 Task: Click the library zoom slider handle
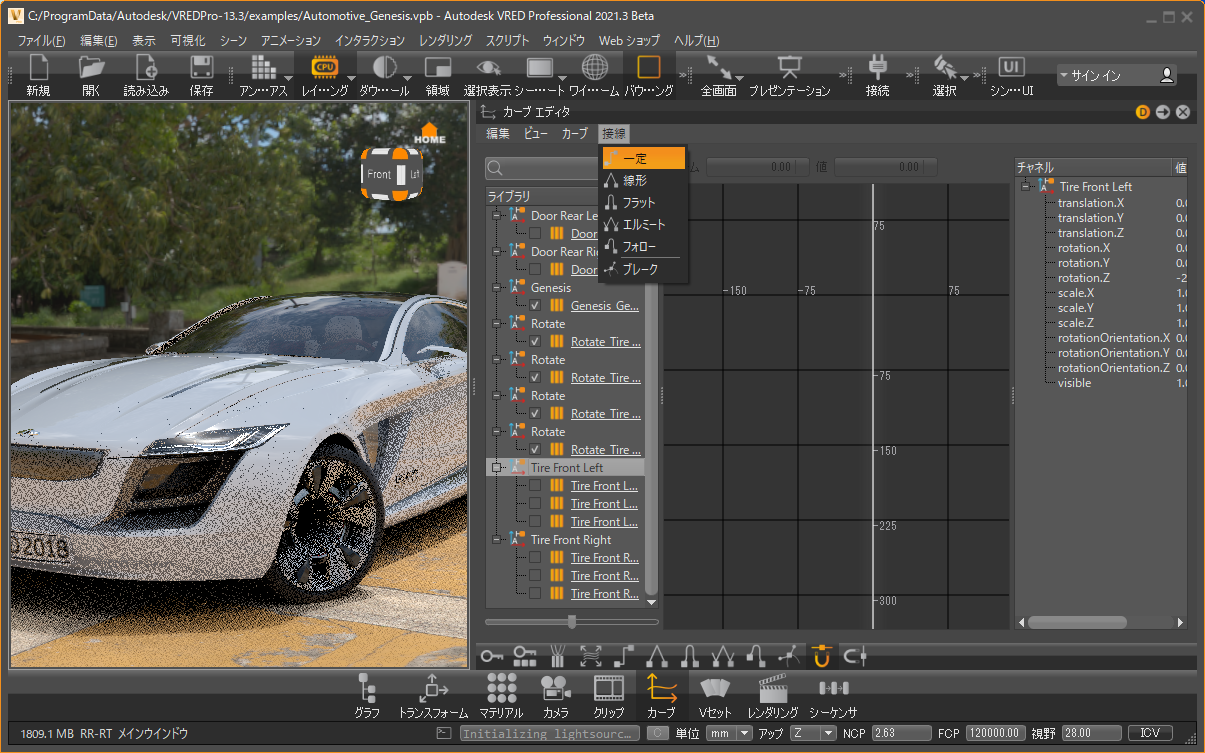571,622
